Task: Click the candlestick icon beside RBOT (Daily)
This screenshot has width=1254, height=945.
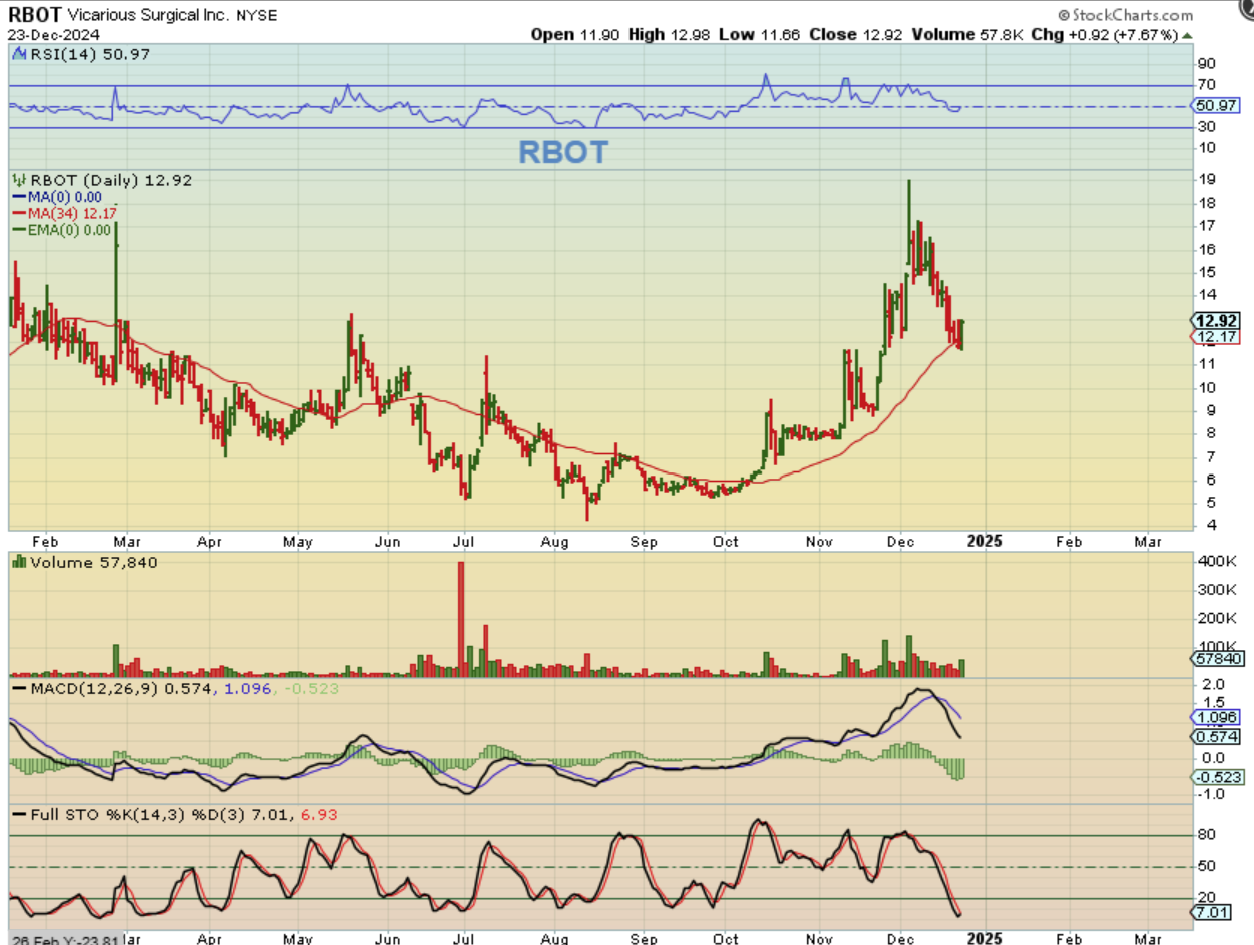Action: click(19, 180)
